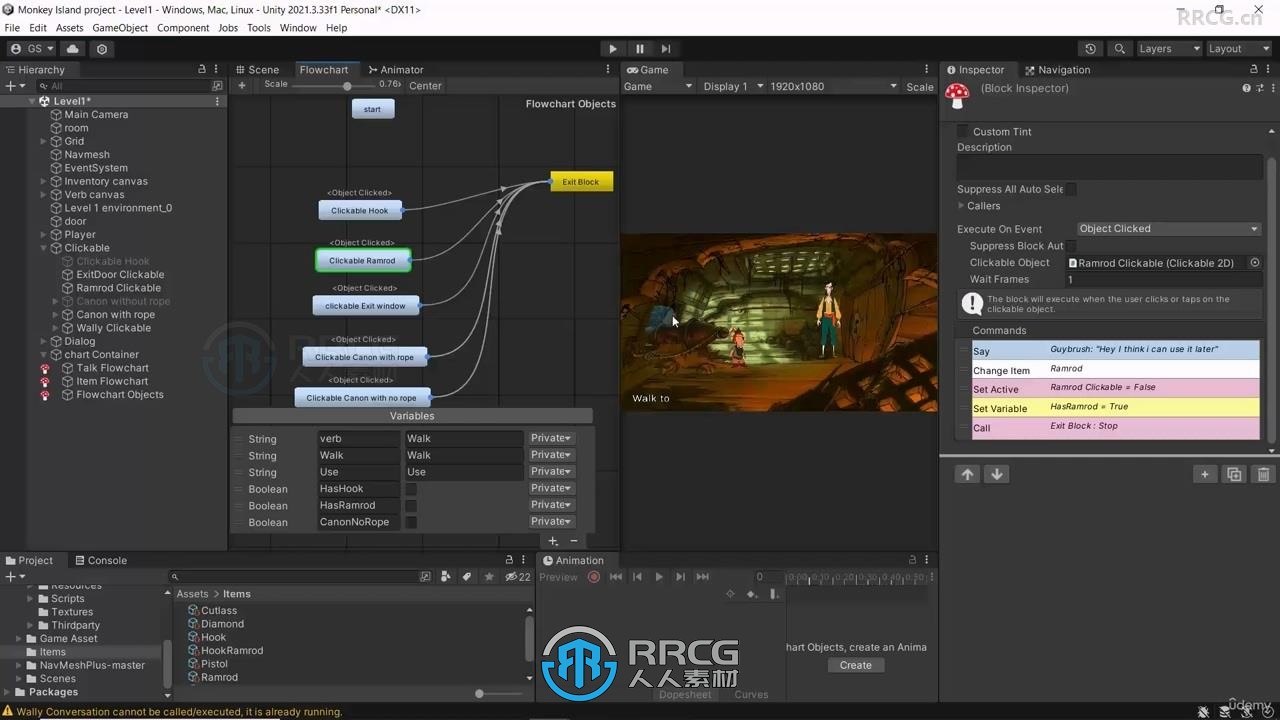Click the Center button in Flowchart toolbar
Image resolution: width=1280 pixels, height=720 pixels.
425,86
